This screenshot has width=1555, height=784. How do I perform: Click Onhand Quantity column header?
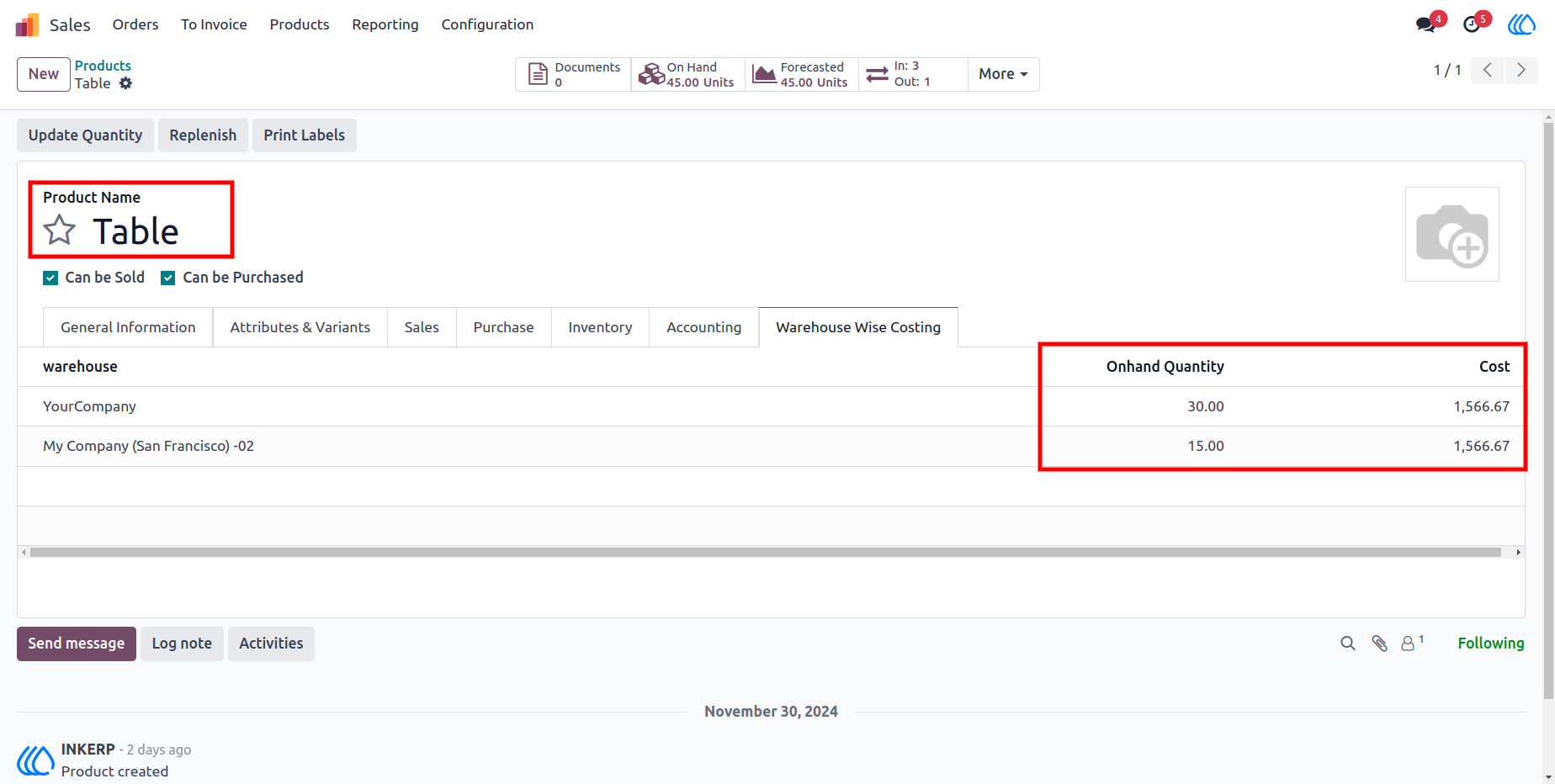point(1165,367)
